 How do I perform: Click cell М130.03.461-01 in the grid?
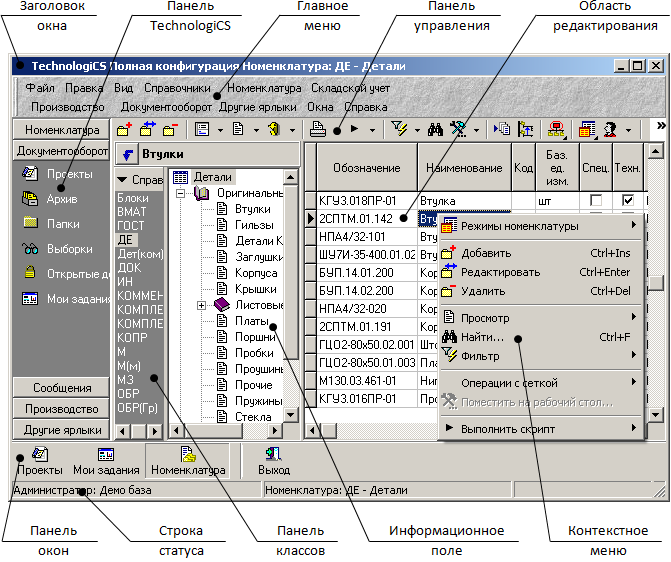(x=367, y=381)
